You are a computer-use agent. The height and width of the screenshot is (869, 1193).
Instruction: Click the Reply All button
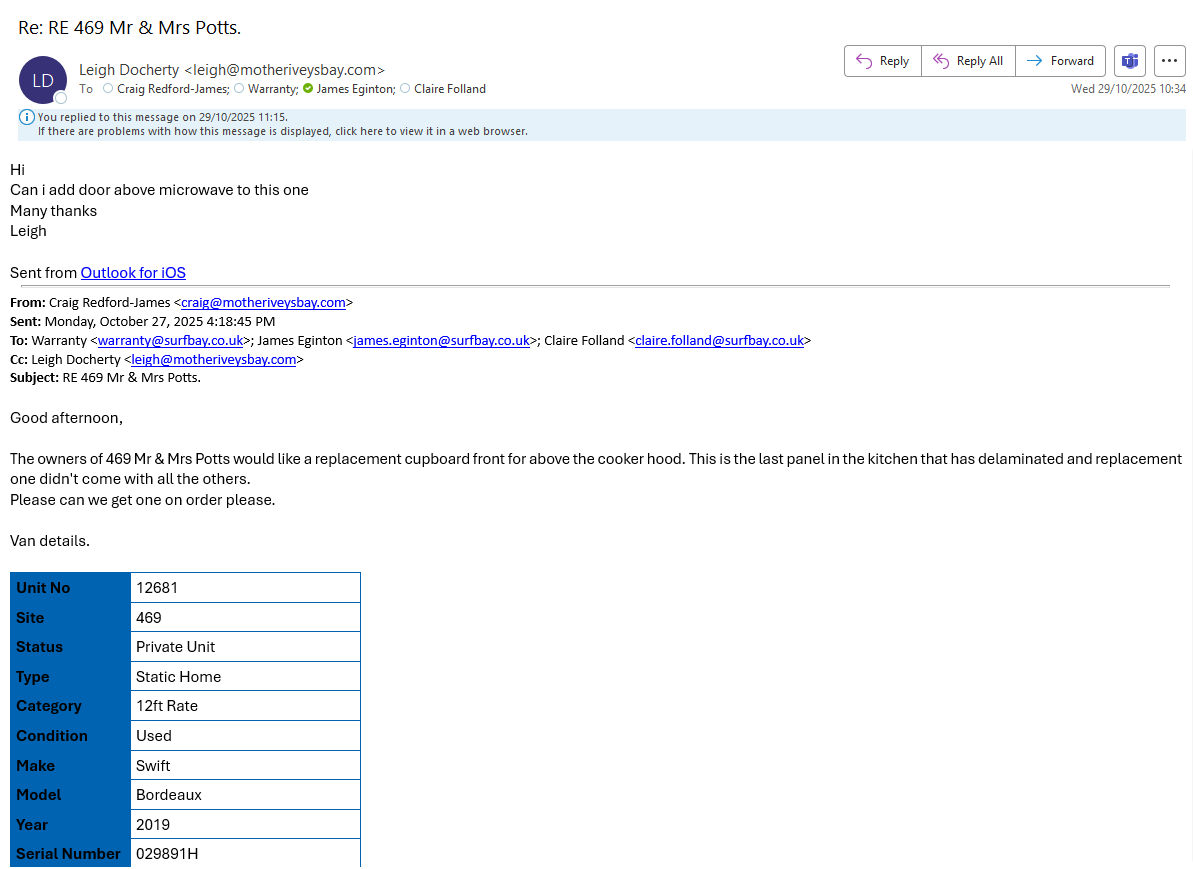(x=968, y=61)
